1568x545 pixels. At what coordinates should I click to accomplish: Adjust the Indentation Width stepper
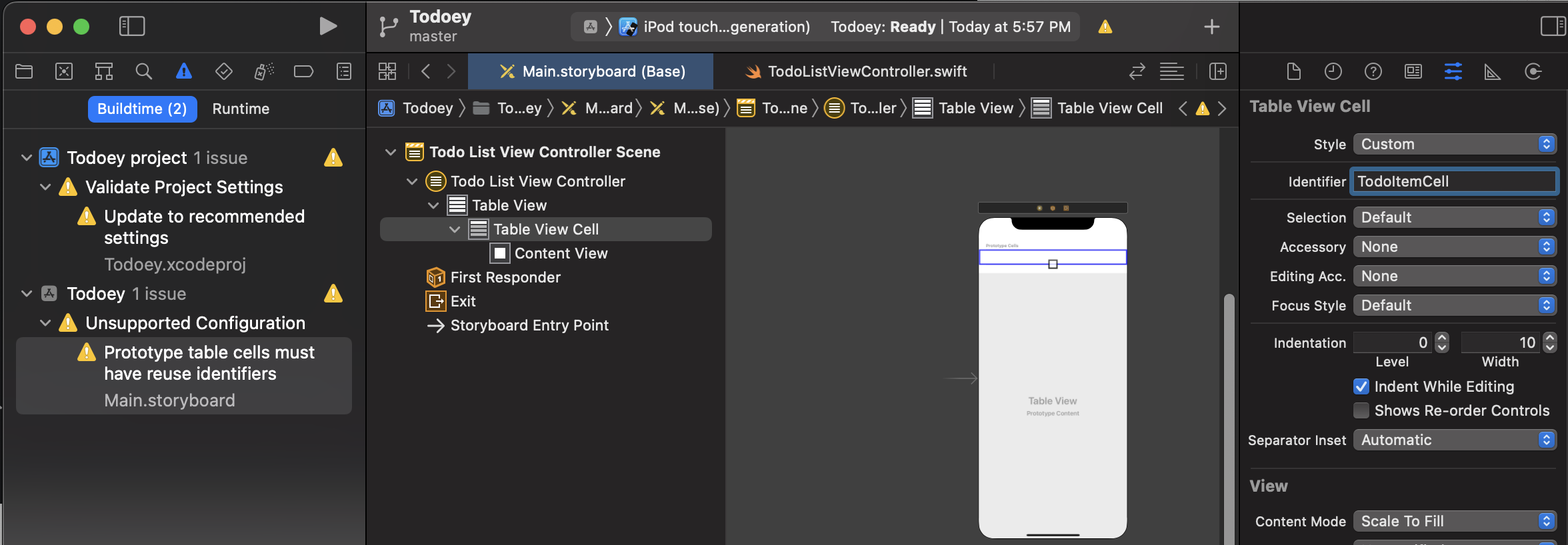click(x=1549, y=342)
